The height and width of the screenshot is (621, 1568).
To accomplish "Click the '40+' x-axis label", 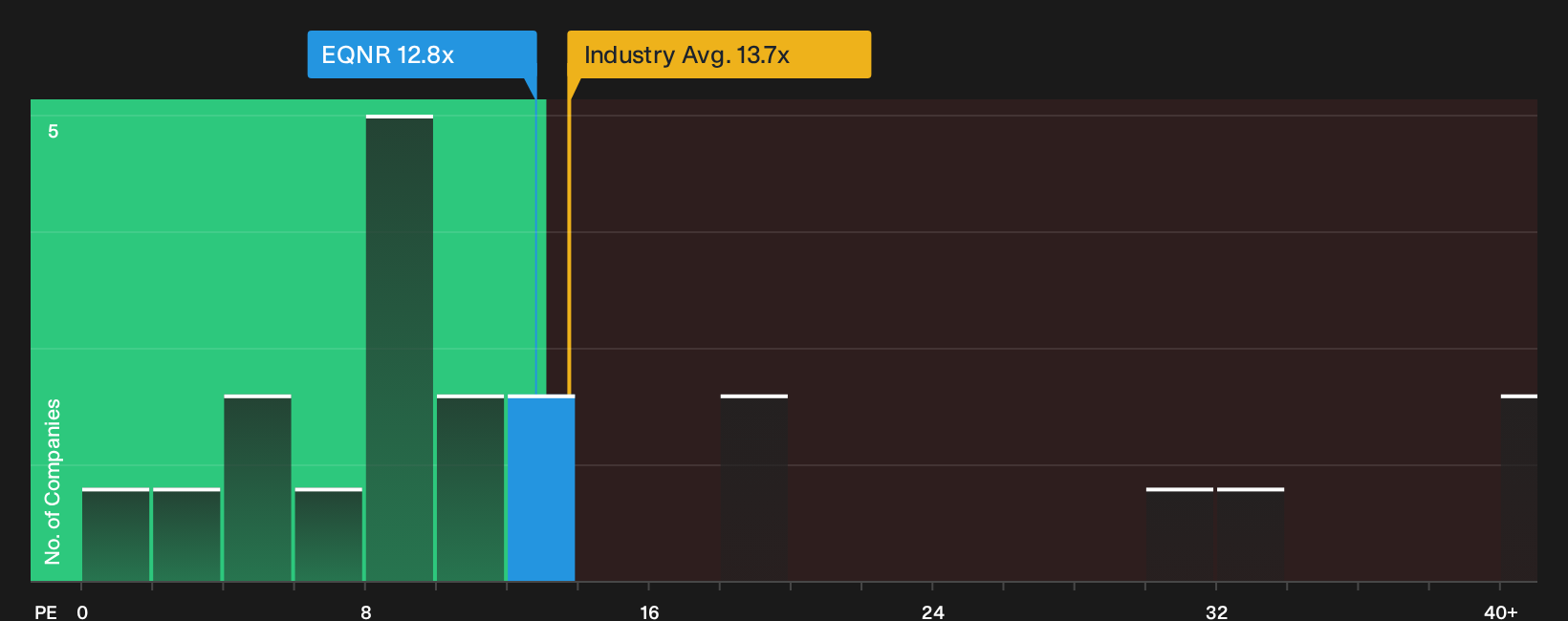I will point(1501,611).
